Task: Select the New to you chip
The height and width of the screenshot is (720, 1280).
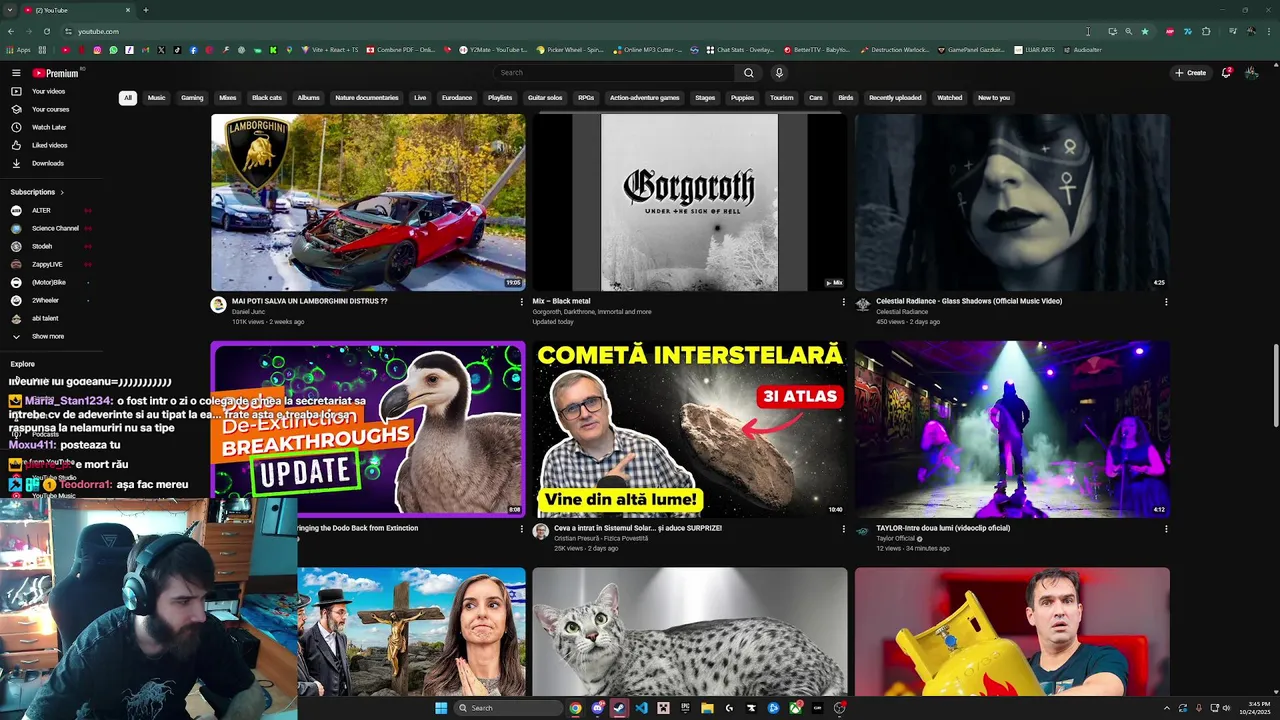Action: tap(994, 98)
